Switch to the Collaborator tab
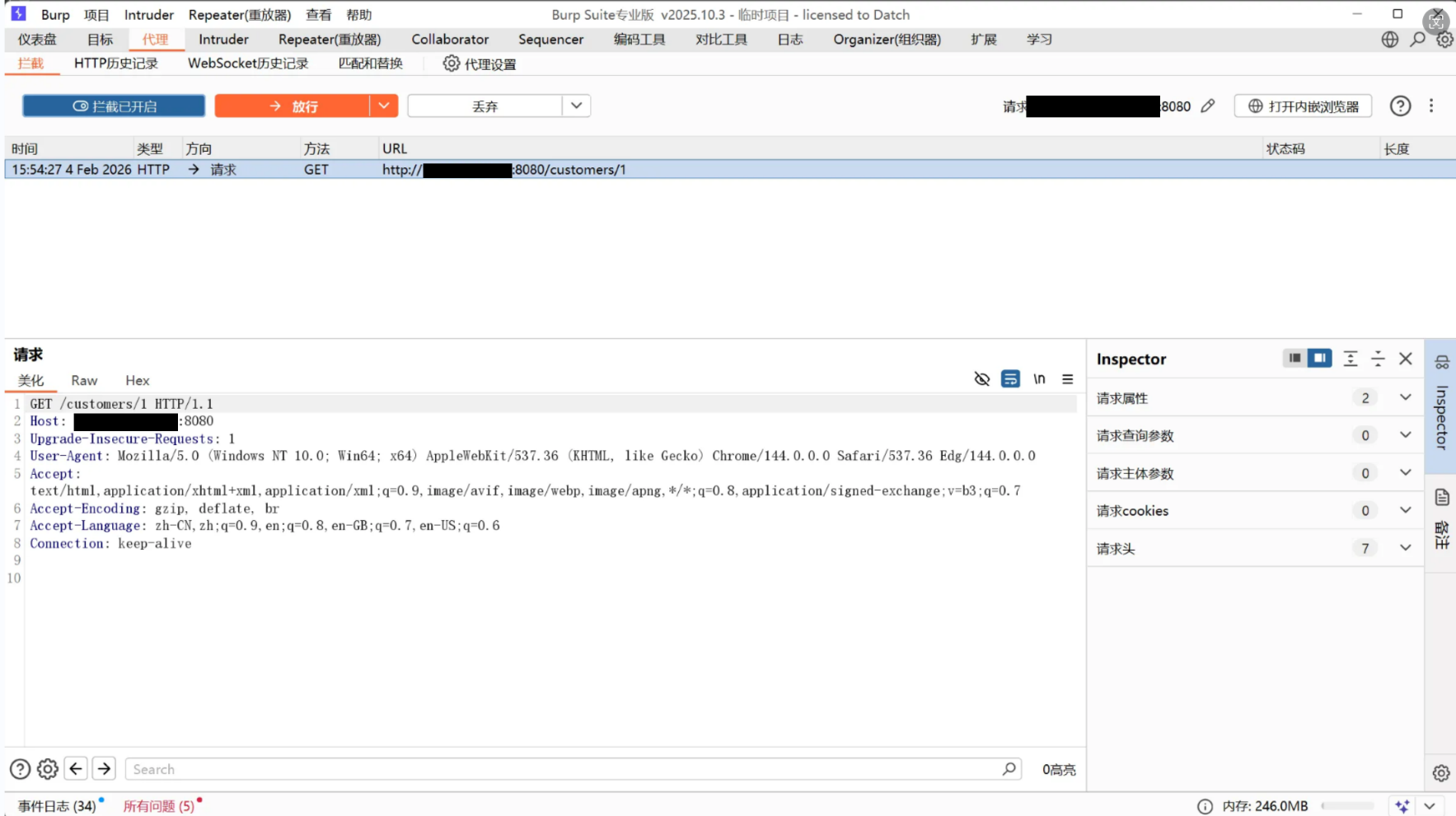Viewport: 1456px width, 816px height. pos(450,40)
